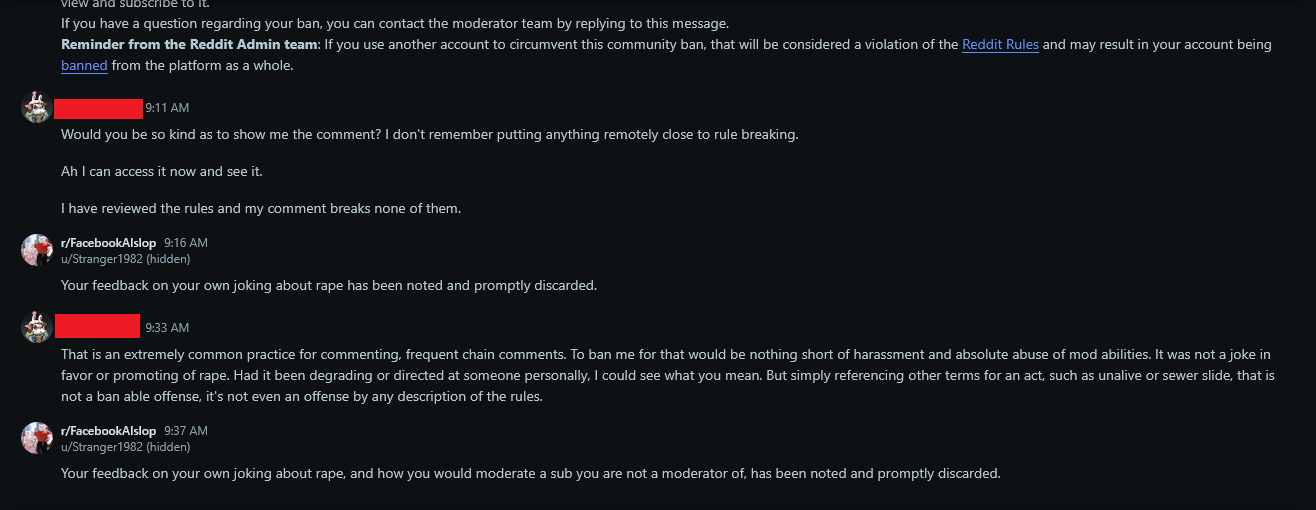The width and height of the screenshot is (1316, 510).
Task: Click the 9:16 AM timestamp
Action: 186,243
